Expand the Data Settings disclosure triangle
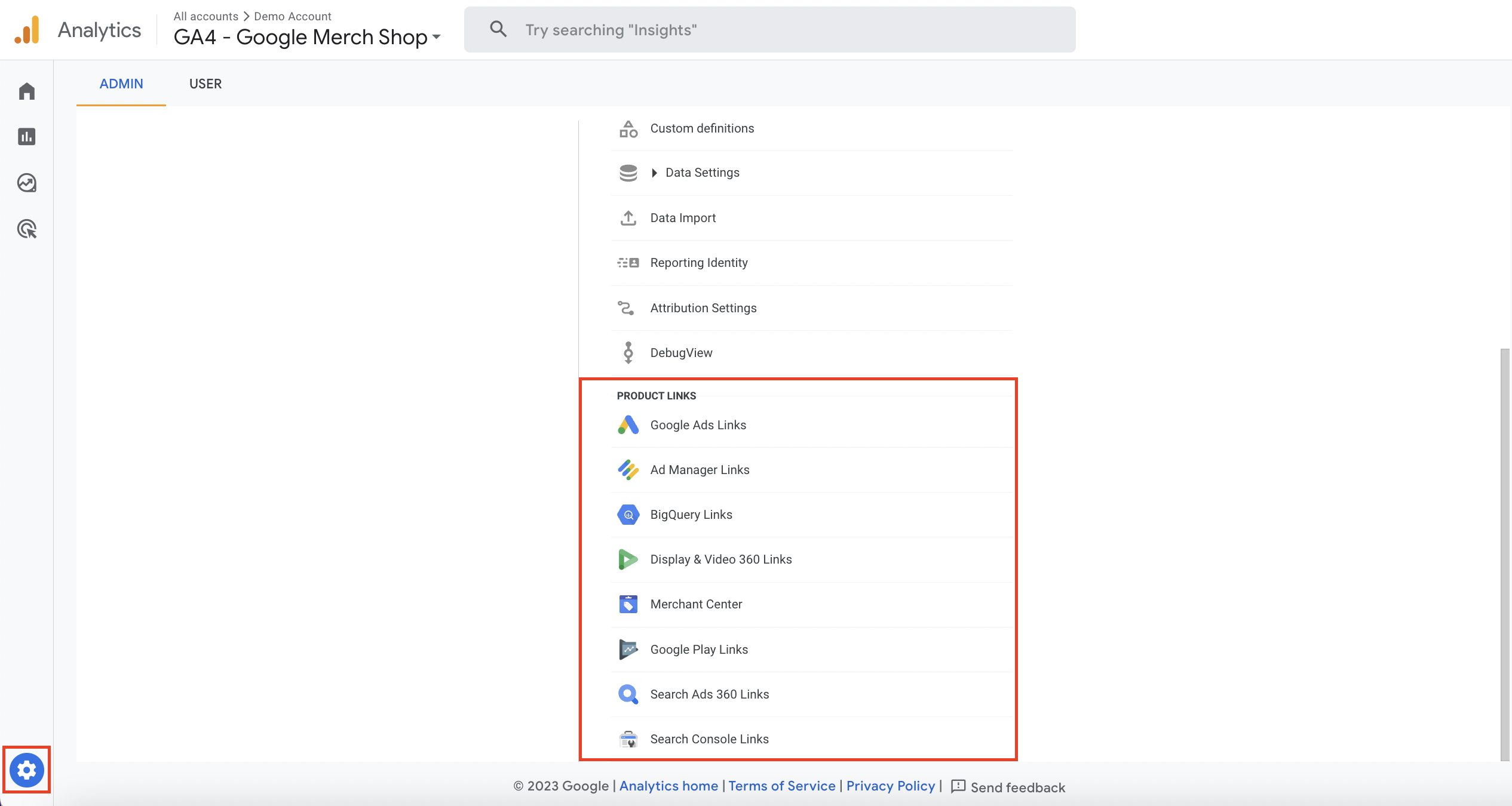 tap(654, 173)
